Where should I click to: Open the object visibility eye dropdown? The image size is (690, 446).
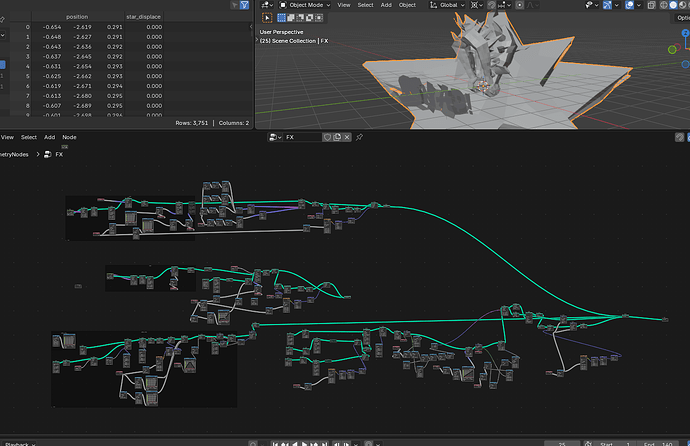pos(591,5)
